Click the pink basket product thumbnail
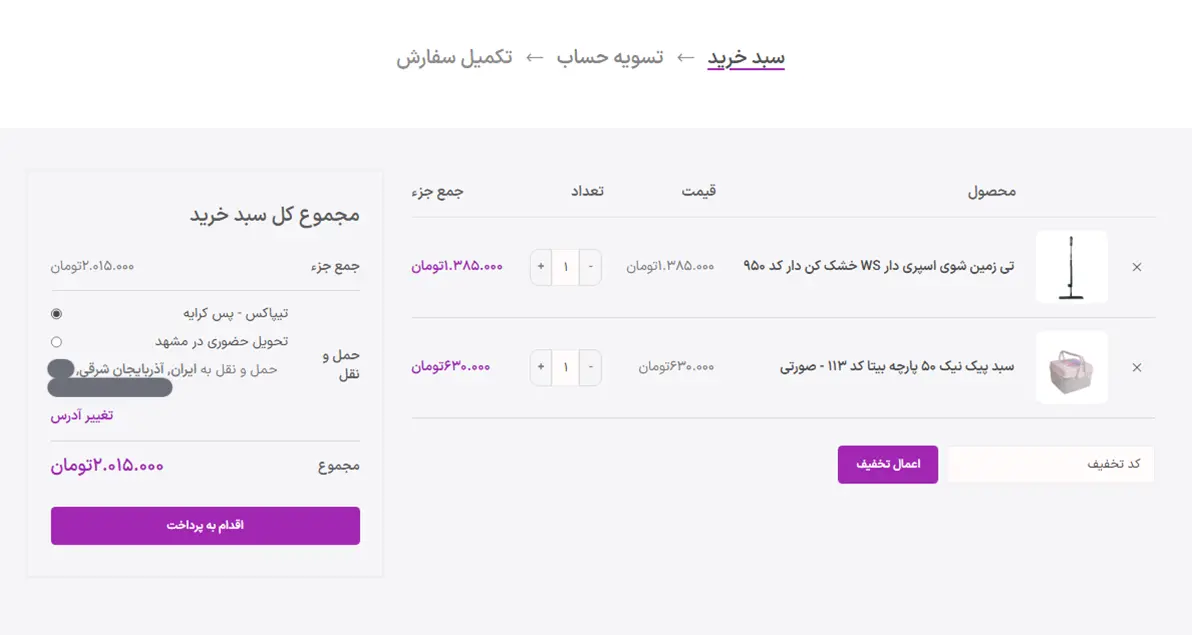 point(1071,367)
